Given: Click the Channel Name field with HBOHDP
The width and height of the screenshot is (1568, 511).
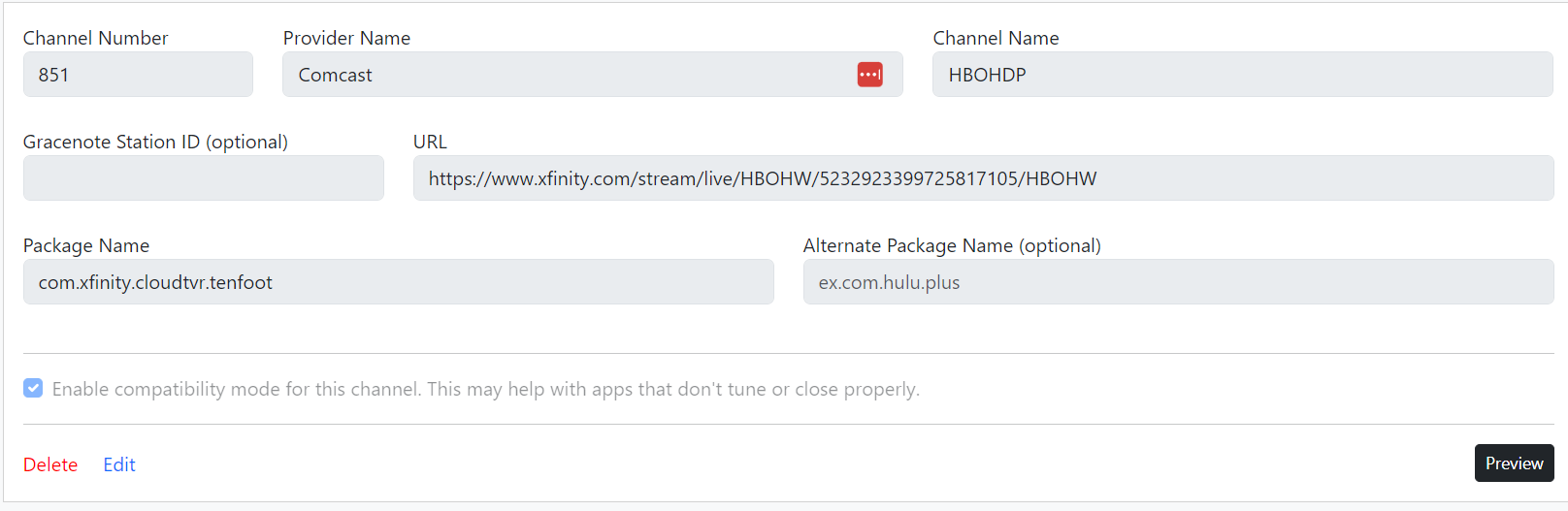Looking at the screenshot, I should tap(1242, 75).
